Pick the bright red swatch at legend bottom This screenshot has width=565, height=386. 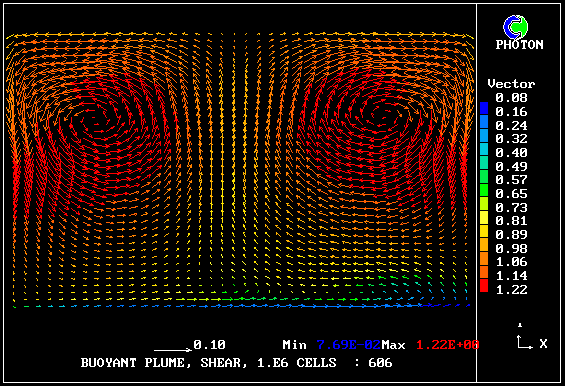484,285
